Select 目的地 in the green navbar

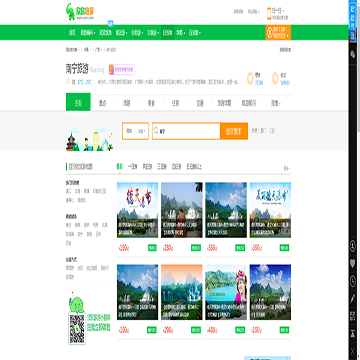click(x=168, y=33)
